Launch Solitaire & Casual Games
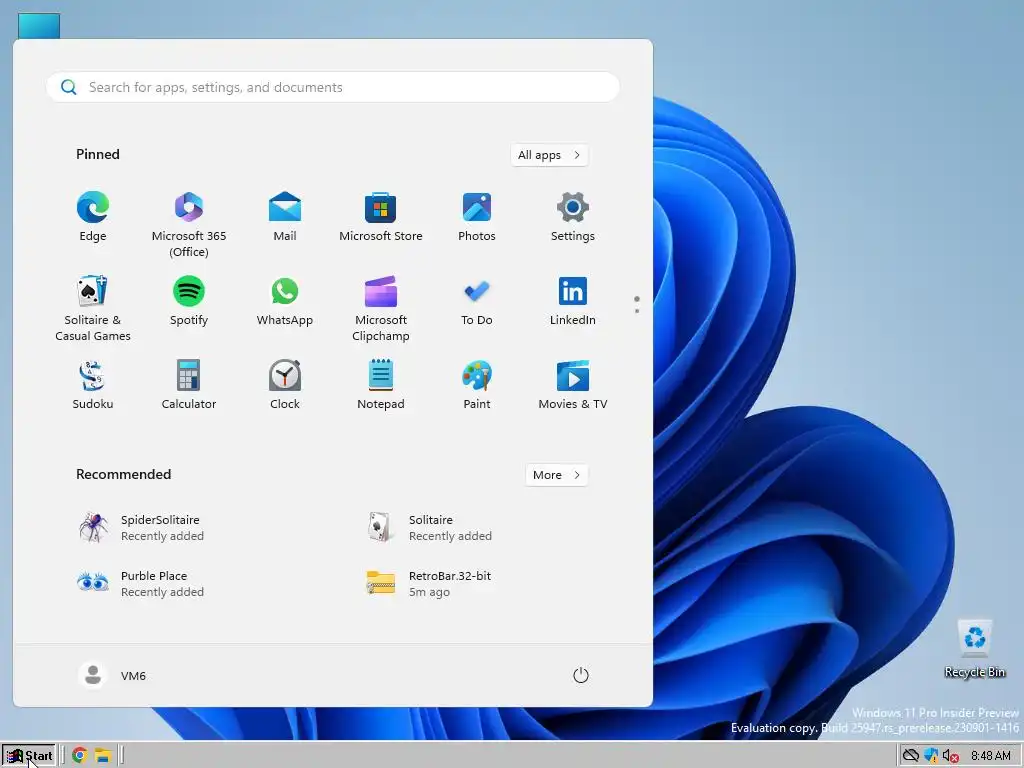The width and height of the screenshot is (1024, 768). [93, 308]
